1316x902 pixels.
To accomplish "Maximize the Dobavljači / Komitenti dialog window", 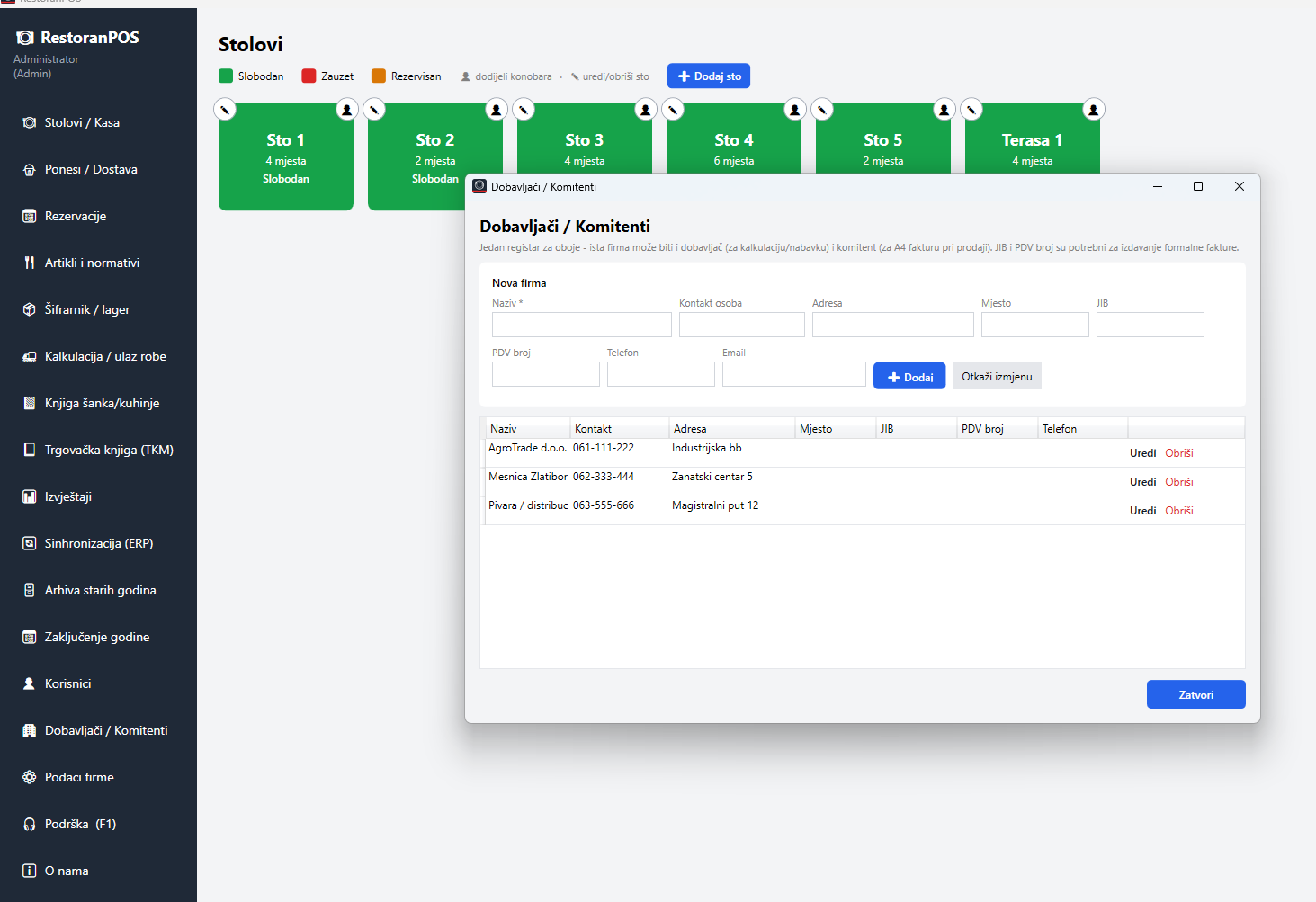I will click(x=1198, y=186).
